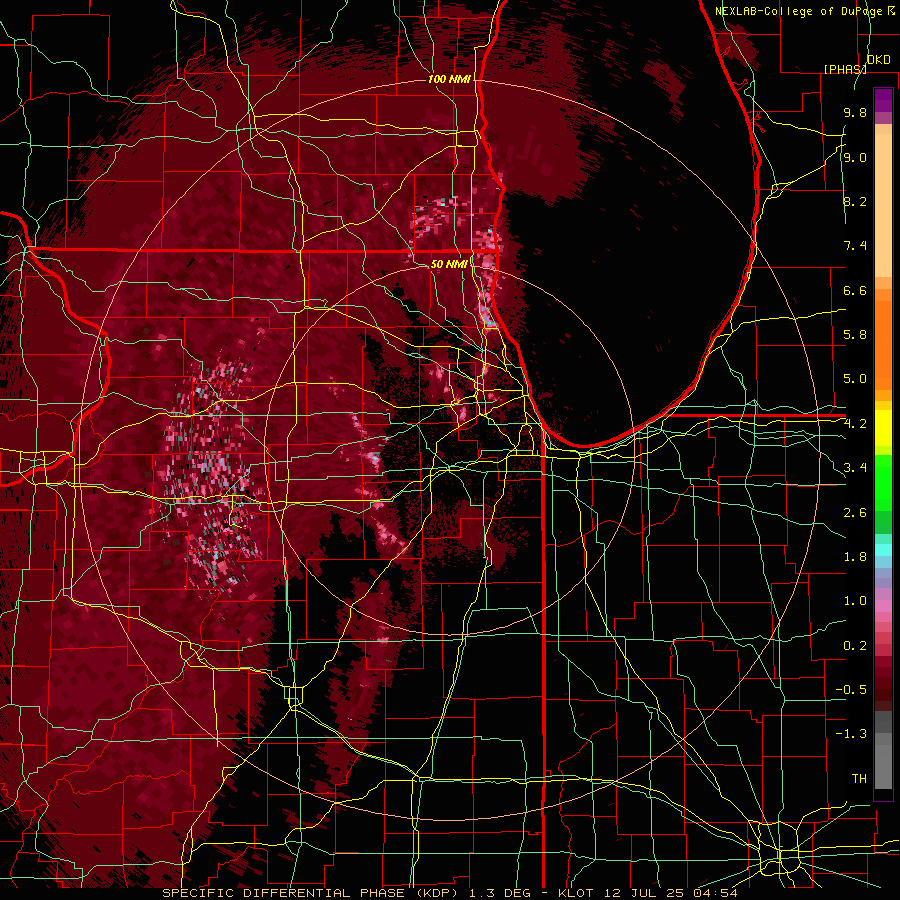Viewport: 900px width, 900px height.
Task: Click the 9.0 value on color scale
Action: click(x=855, y=157)
